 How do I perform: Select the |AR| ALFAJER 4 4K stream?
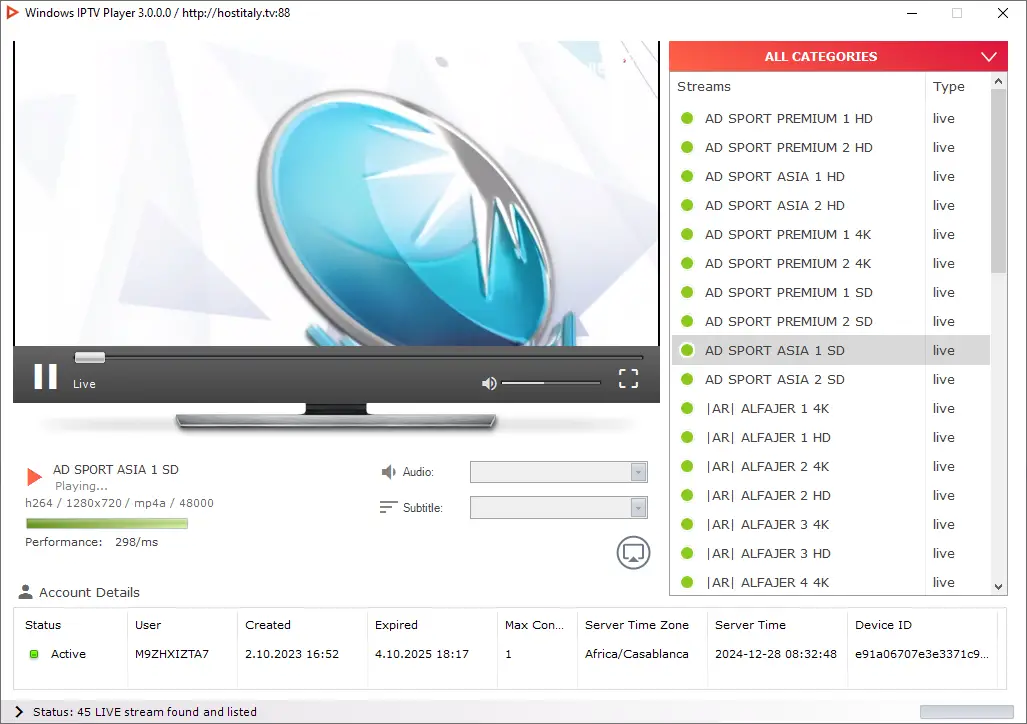click(x=830, y=582)
